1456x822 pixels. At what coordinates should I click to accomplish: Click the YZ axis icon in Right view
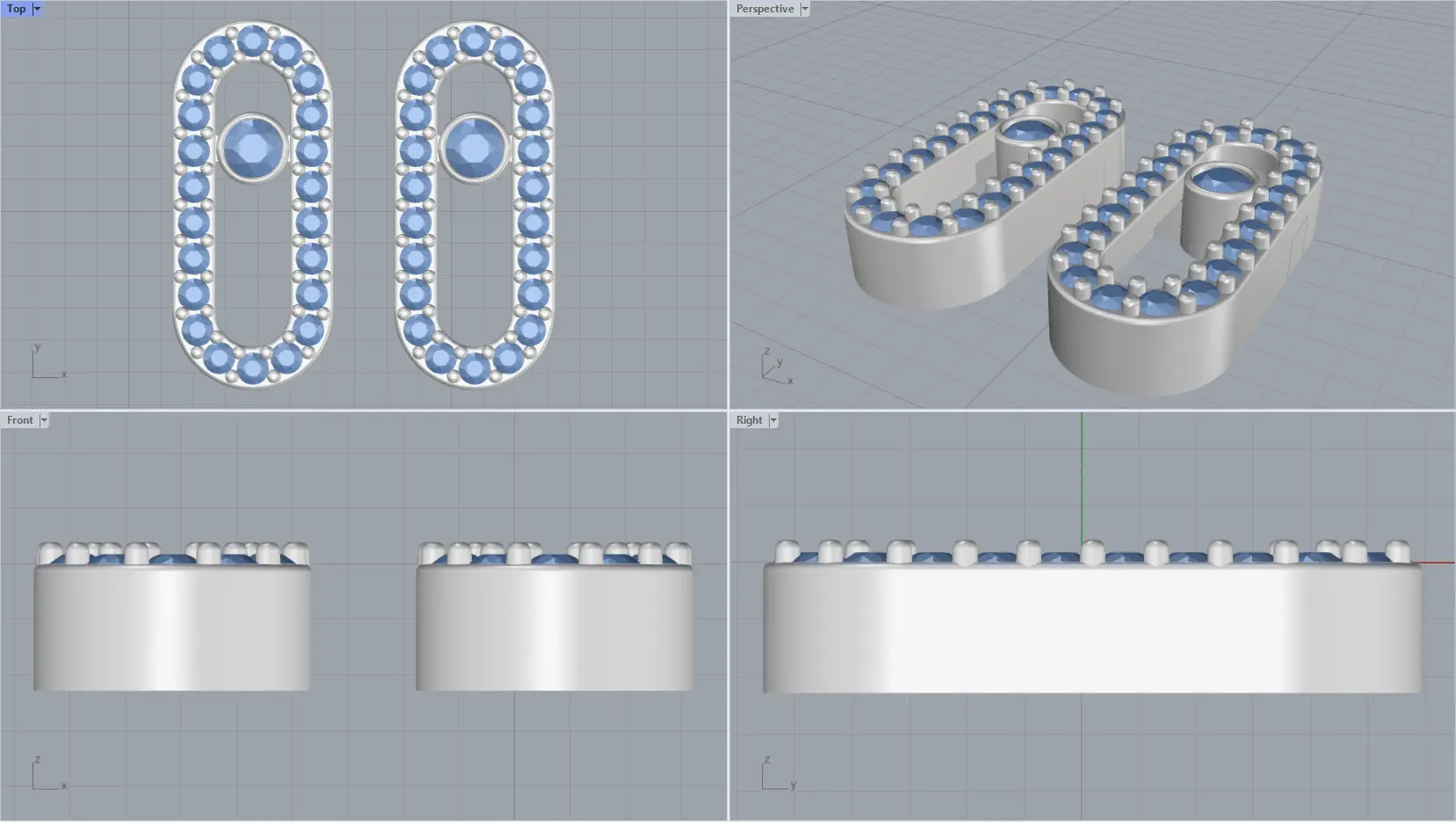click(x=775, y=775)
